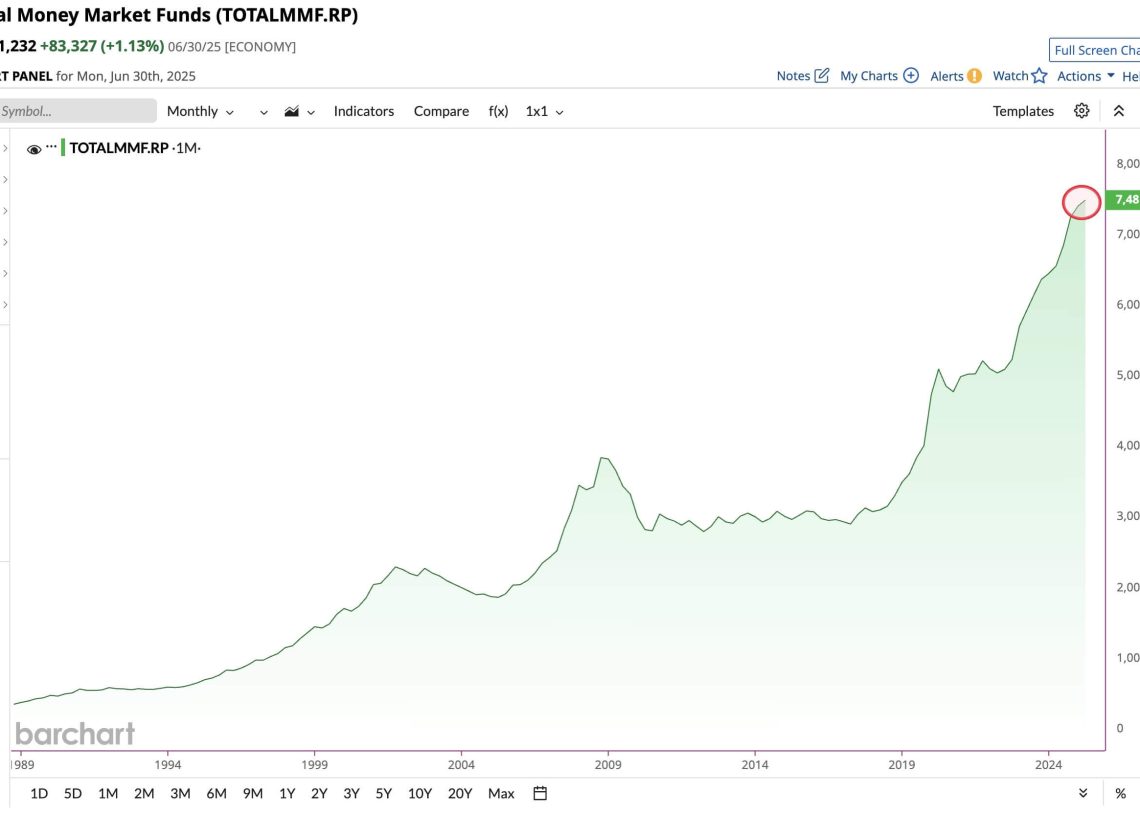Viewport: 1140px width, 815px height.
Task: Collapse the toolbar with double chevron up
Action: (1119, 111)
